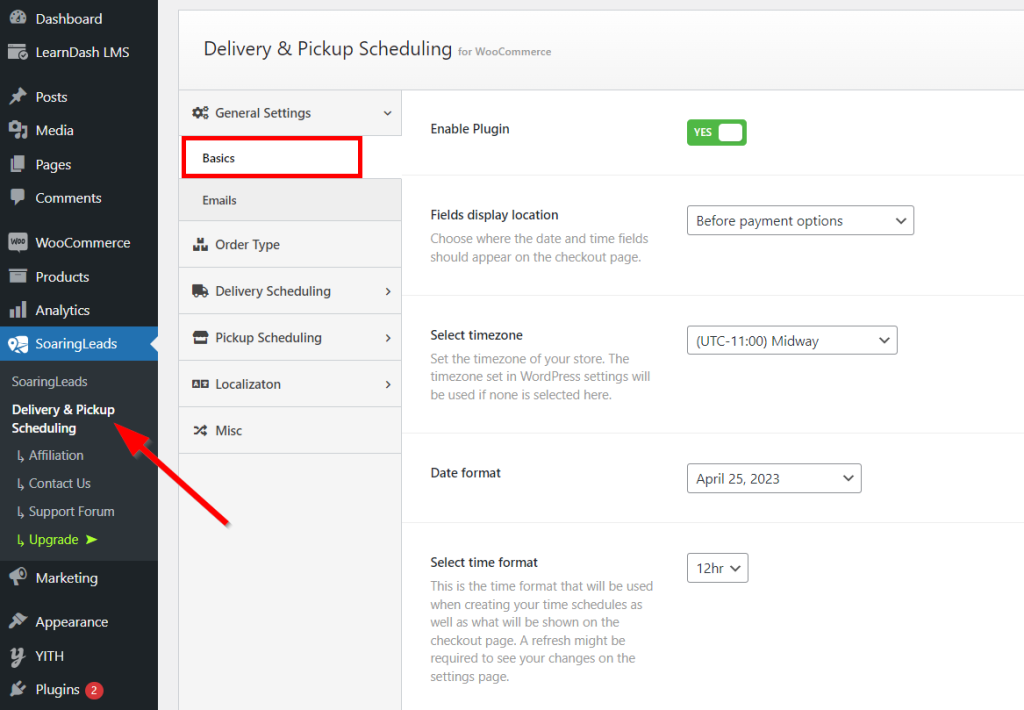Open Pickup Scheduling settings tab
This screenshot has width=1024, height=710.
[290, 337]
